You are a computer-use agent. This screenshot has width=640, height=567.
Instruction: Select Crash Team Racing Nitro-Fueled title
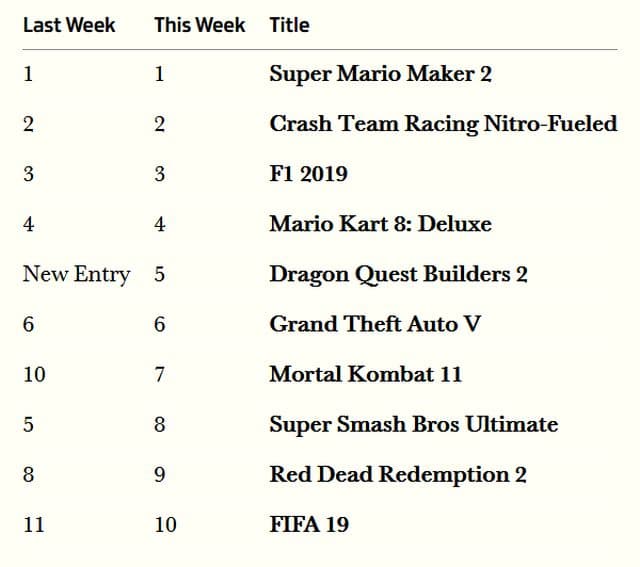pos(443,124)
